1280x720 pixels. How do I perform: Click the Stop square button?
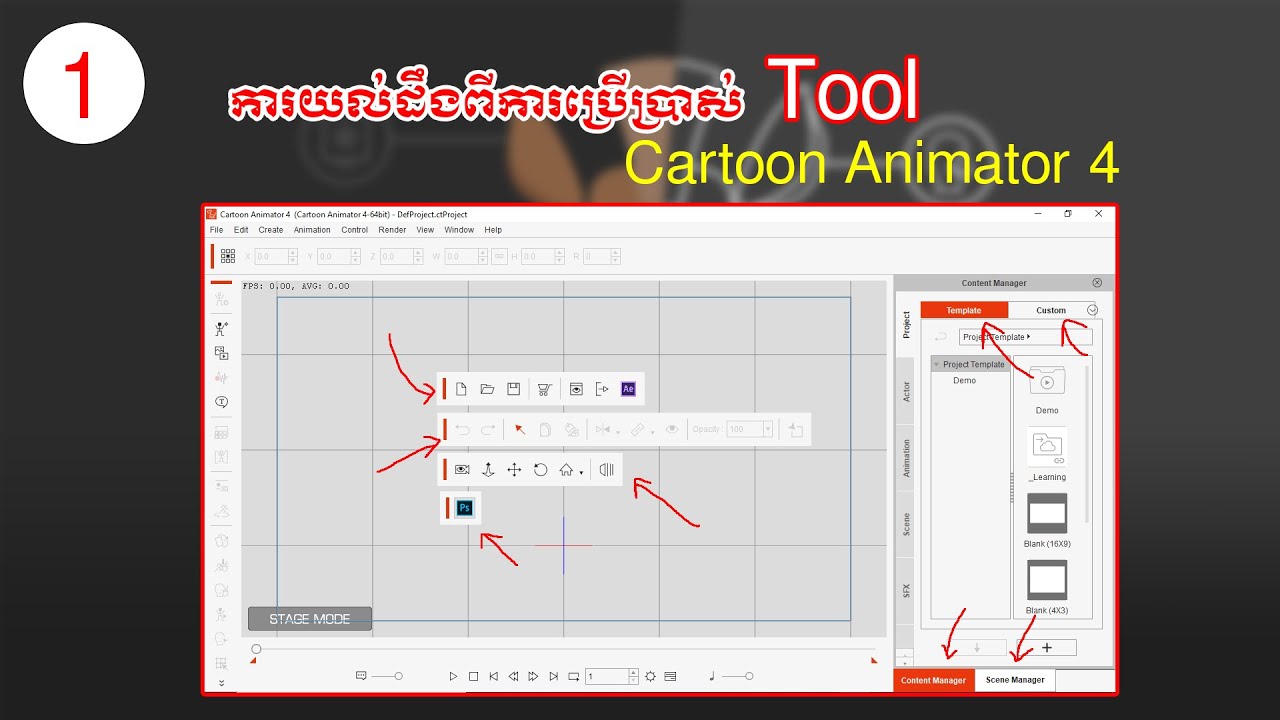474,676
